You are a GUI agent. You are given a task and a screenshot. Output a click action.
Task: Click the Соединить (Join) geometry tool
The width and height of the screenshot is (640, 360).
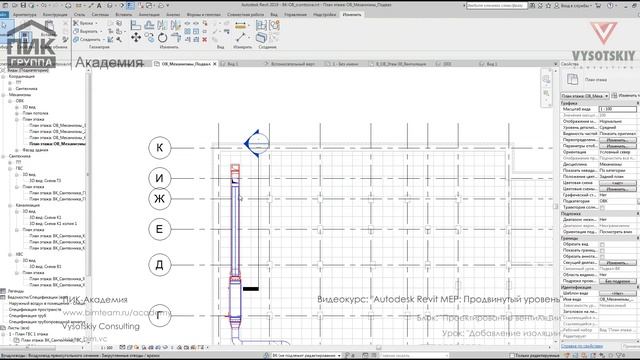click(87, 40)
